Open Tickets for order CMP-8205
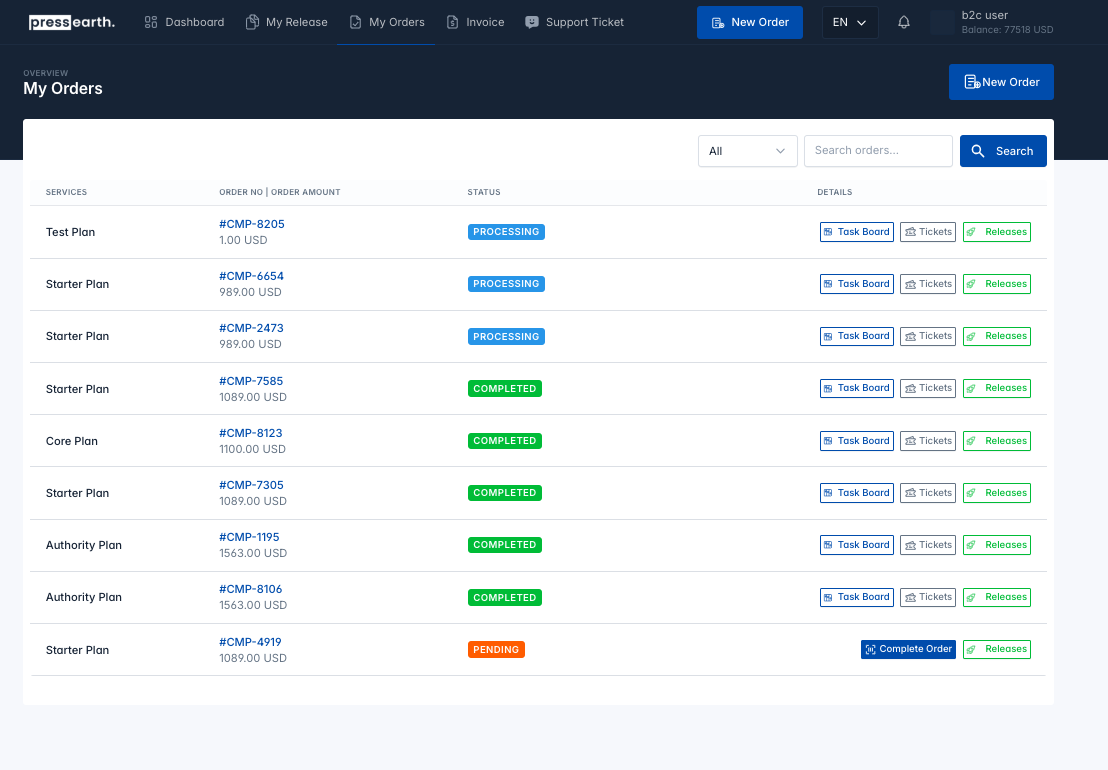The height and width of the screenshot is (770, 1108). coord(928,232)
